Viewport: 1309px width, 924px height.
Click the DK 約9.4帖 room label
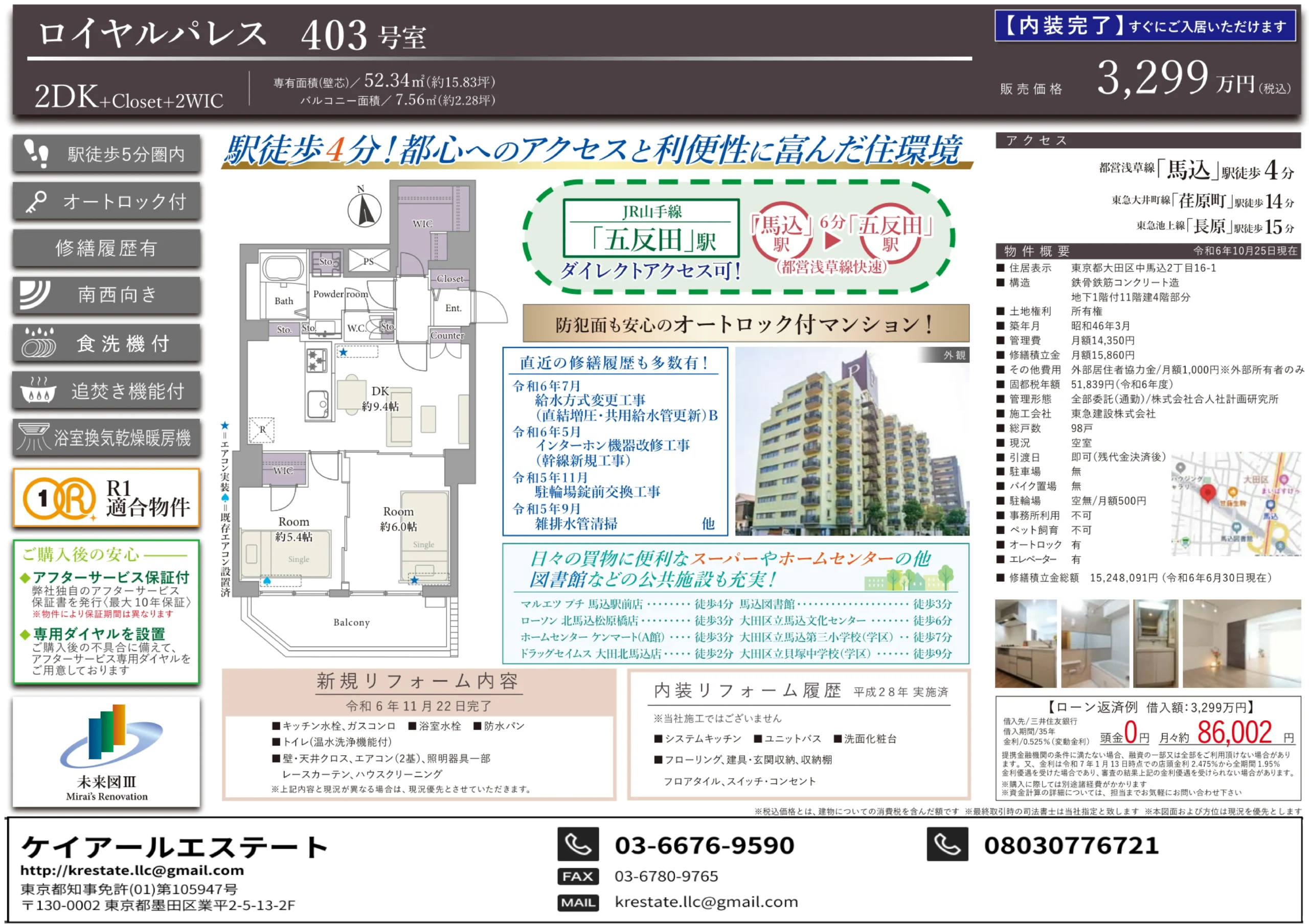point(380,398)
